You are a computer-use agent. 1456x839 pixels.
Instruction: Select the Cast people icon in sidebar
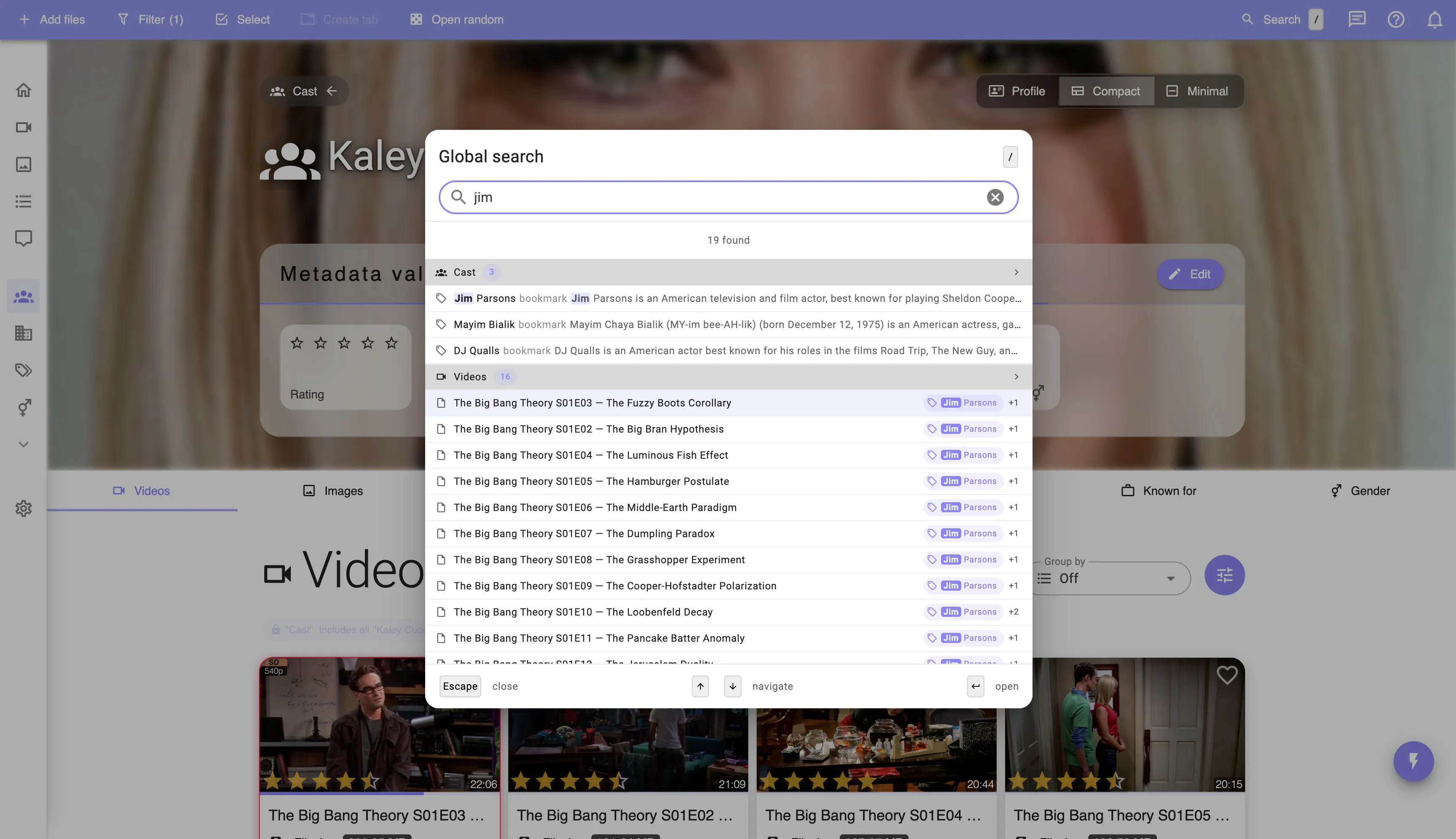click(x=23, y=297)
